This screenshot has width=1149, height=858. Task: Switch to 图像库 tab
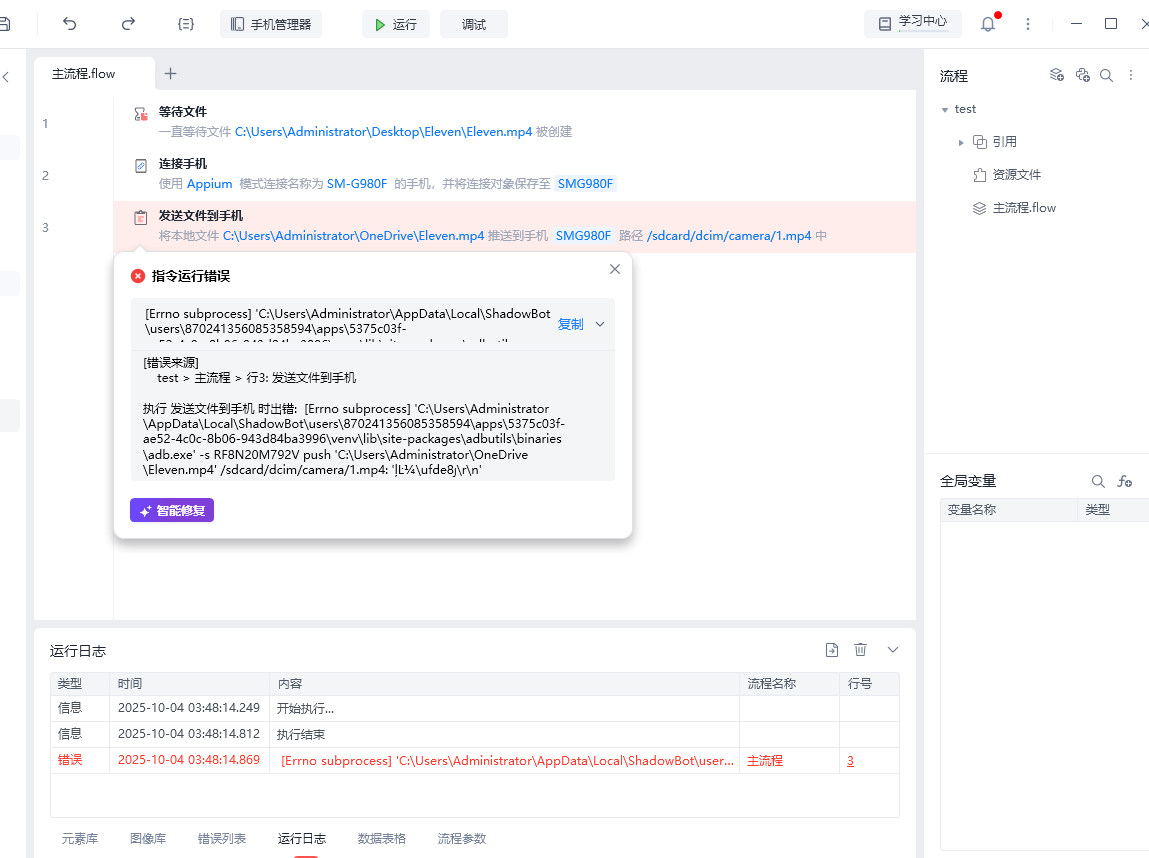coord(148,838)
